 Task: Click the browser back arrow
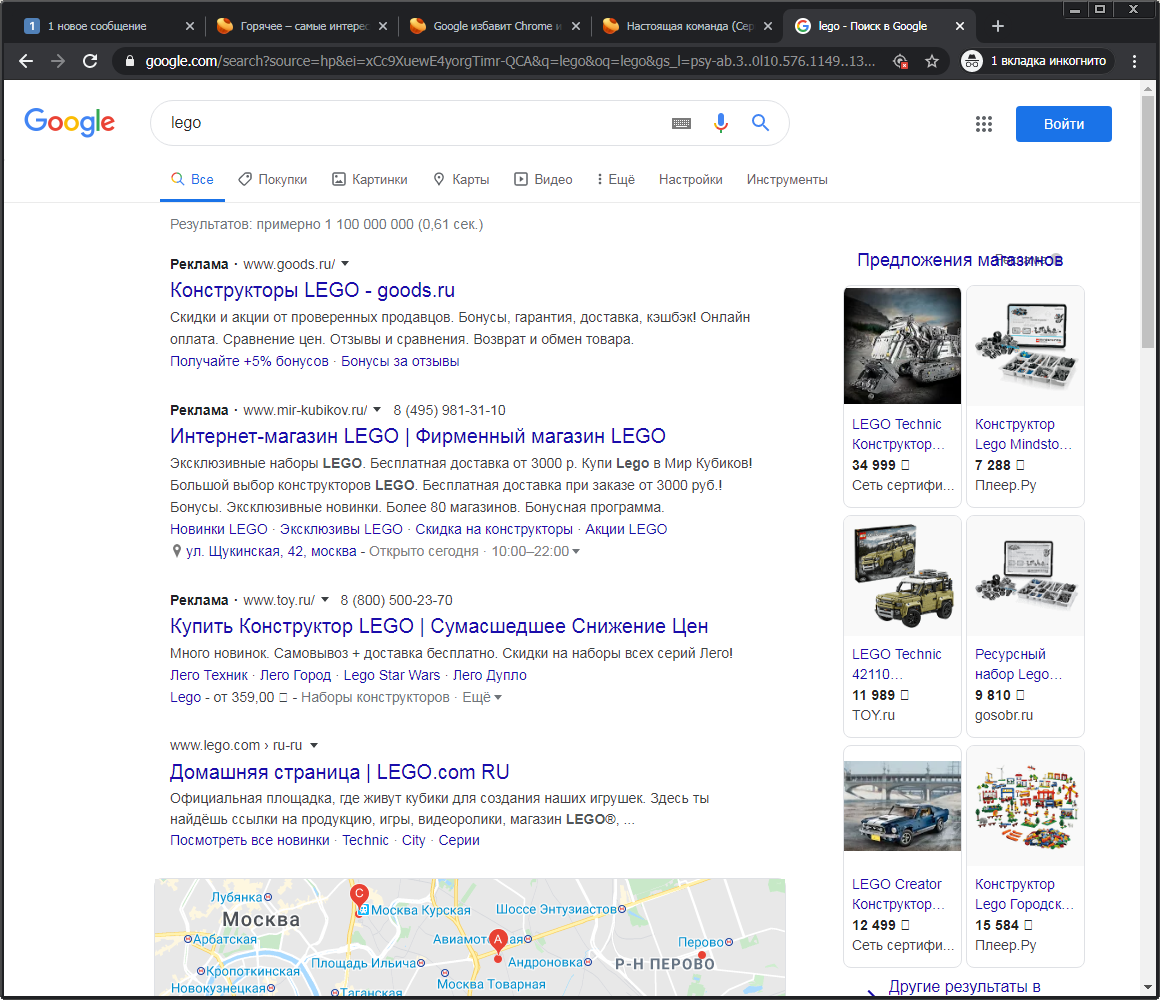tap(26, 61)
